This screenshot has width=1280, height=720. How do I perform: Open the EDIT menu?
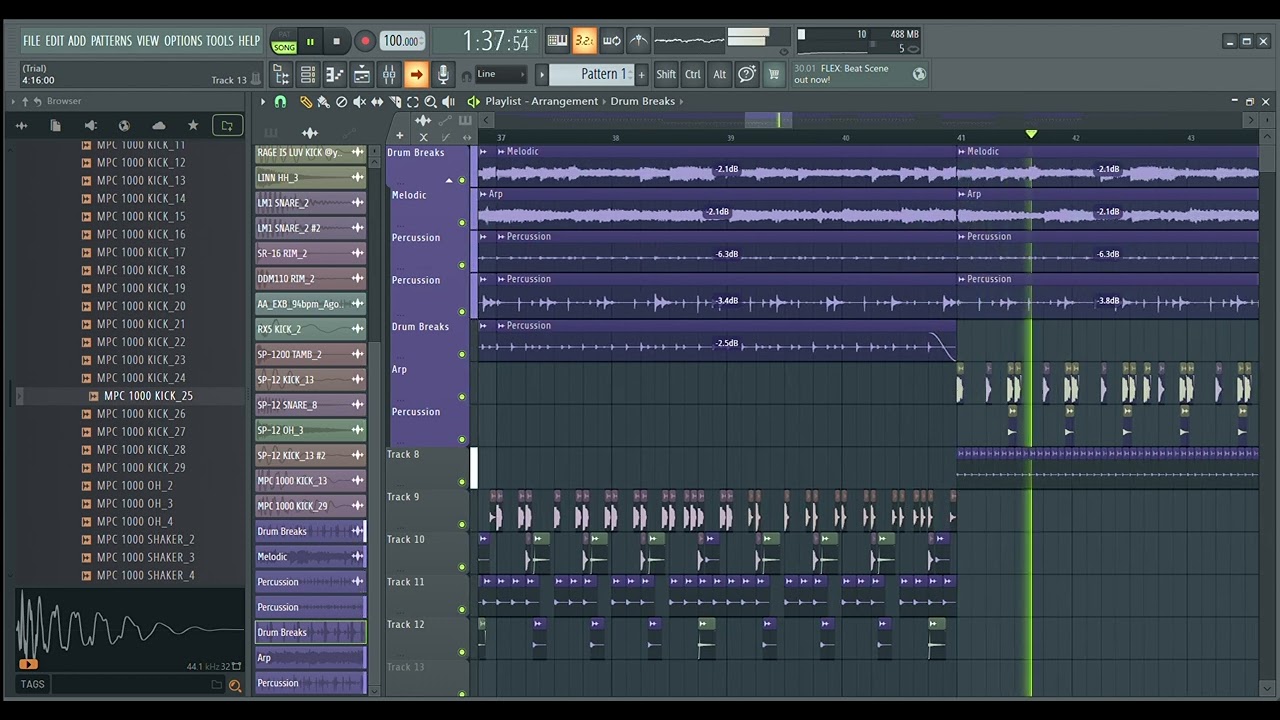coord(54,41)
